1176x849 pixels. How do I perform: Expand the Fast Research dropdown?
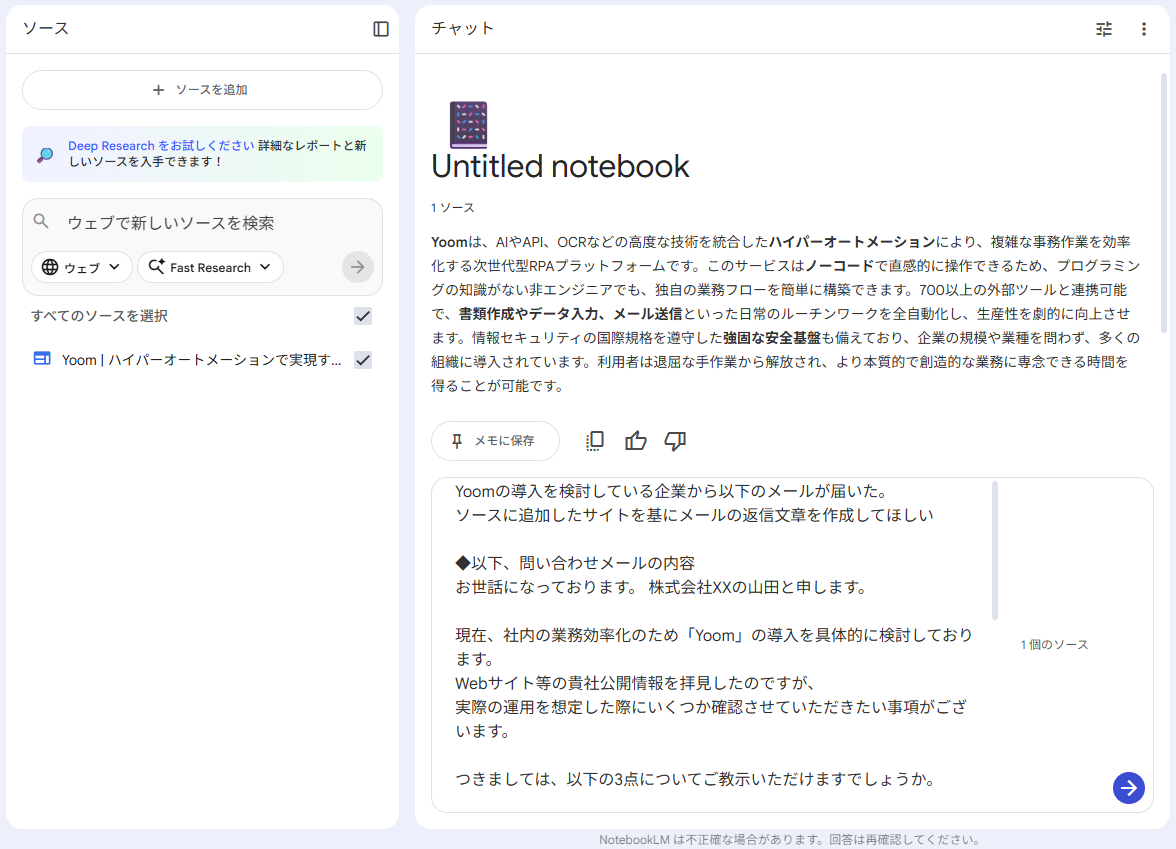pyautogui.click(x=210, y=267)
